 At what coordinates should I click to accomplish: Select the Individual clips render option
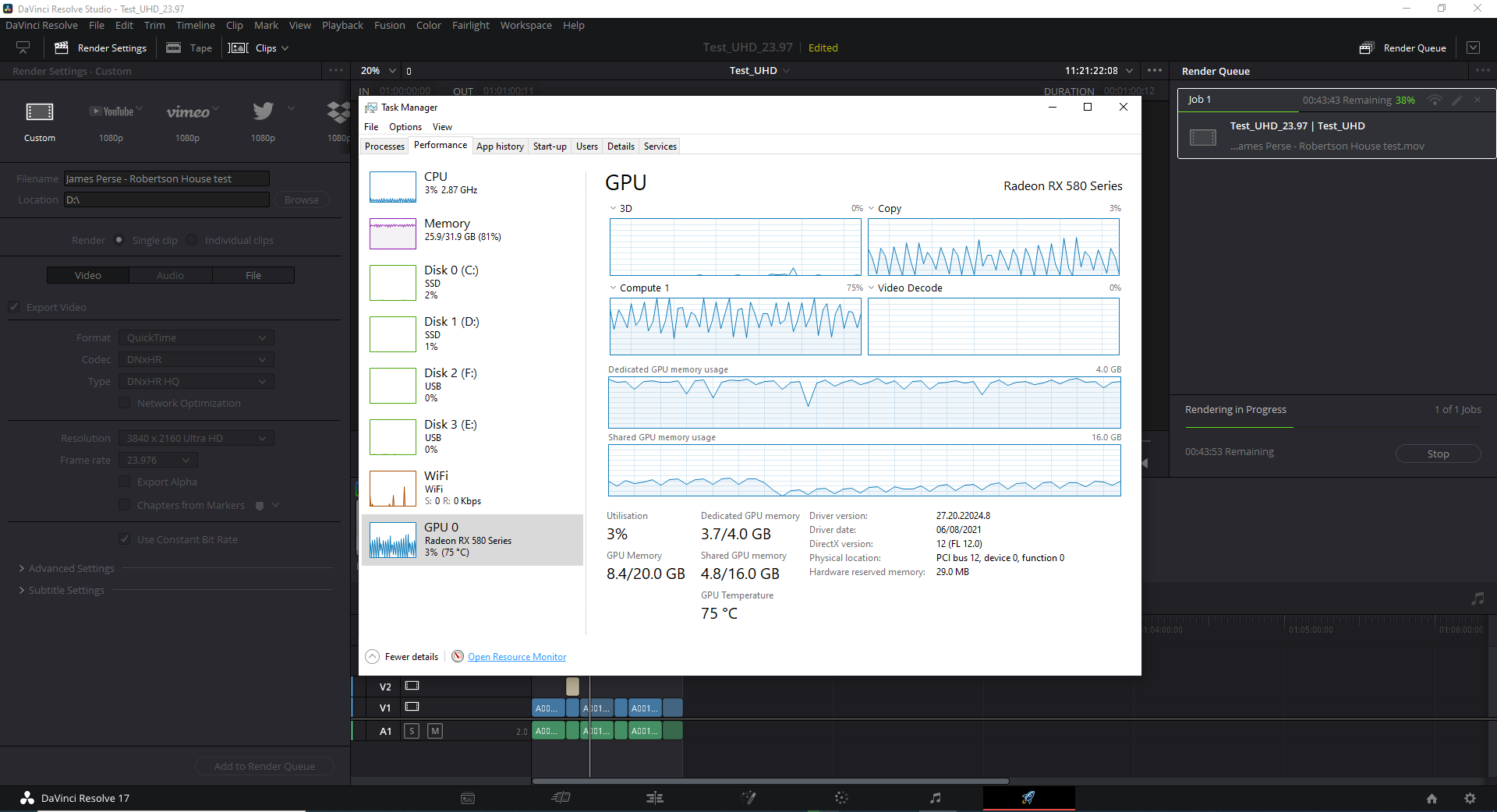(x=192, y=240)
